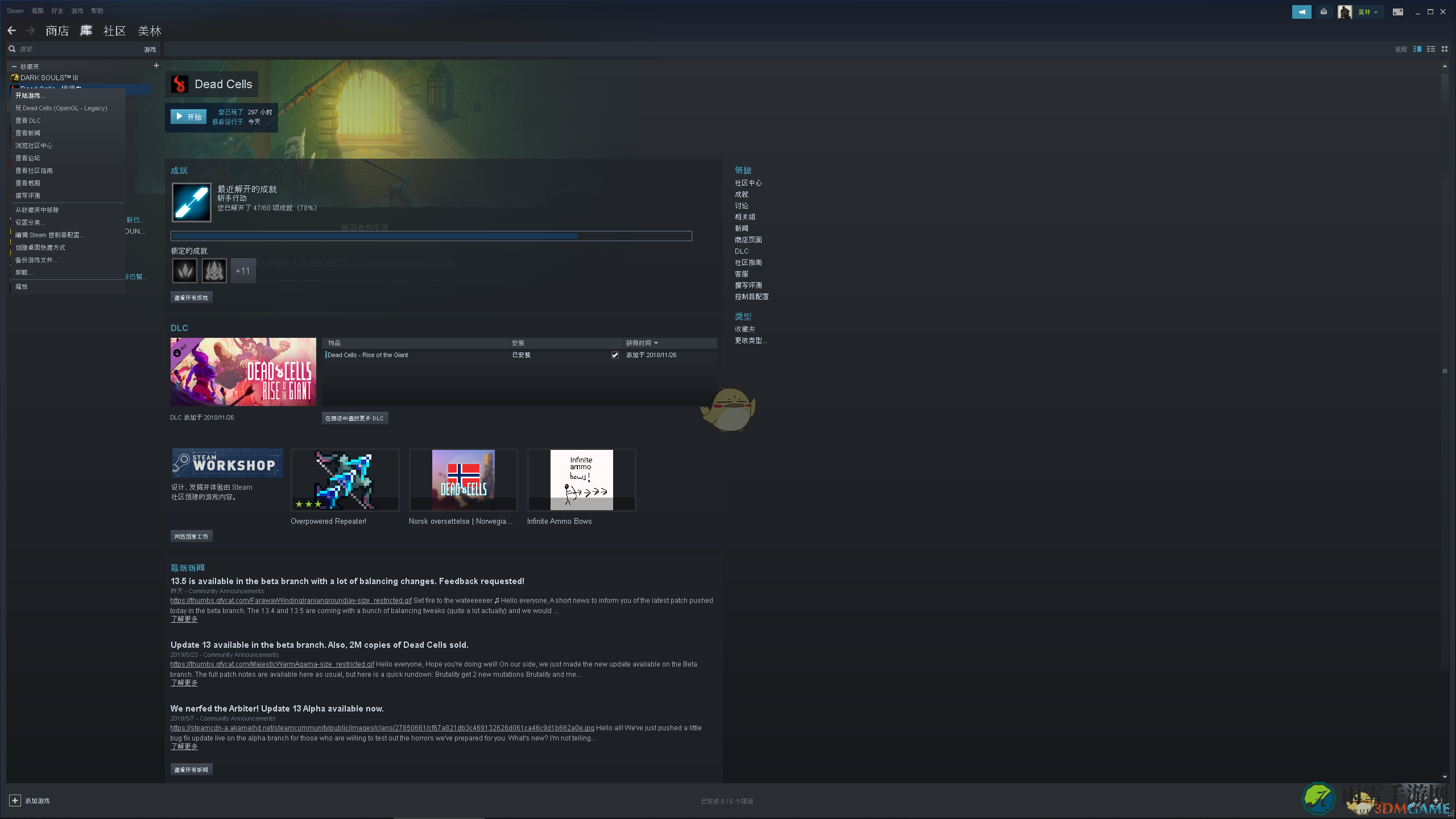The image size is (1456, 819).
Task: Click 查看所有成就 button
Action: coord(191,297)
